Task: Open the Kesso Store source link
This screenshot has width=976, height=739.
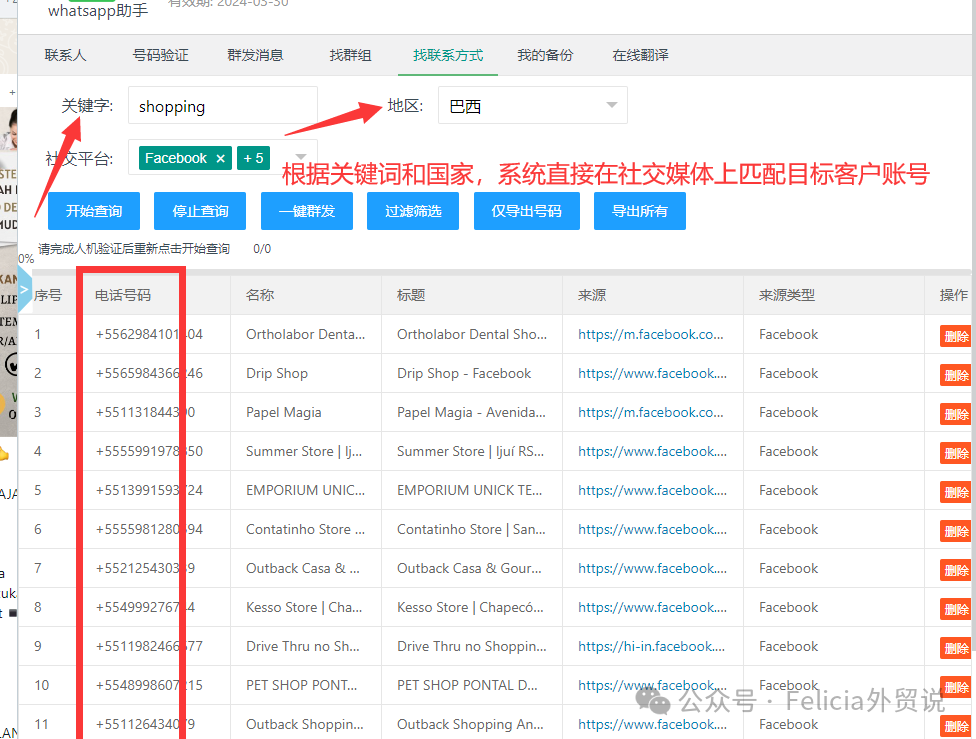Action: pyautogui.click(x=652, y=608)
